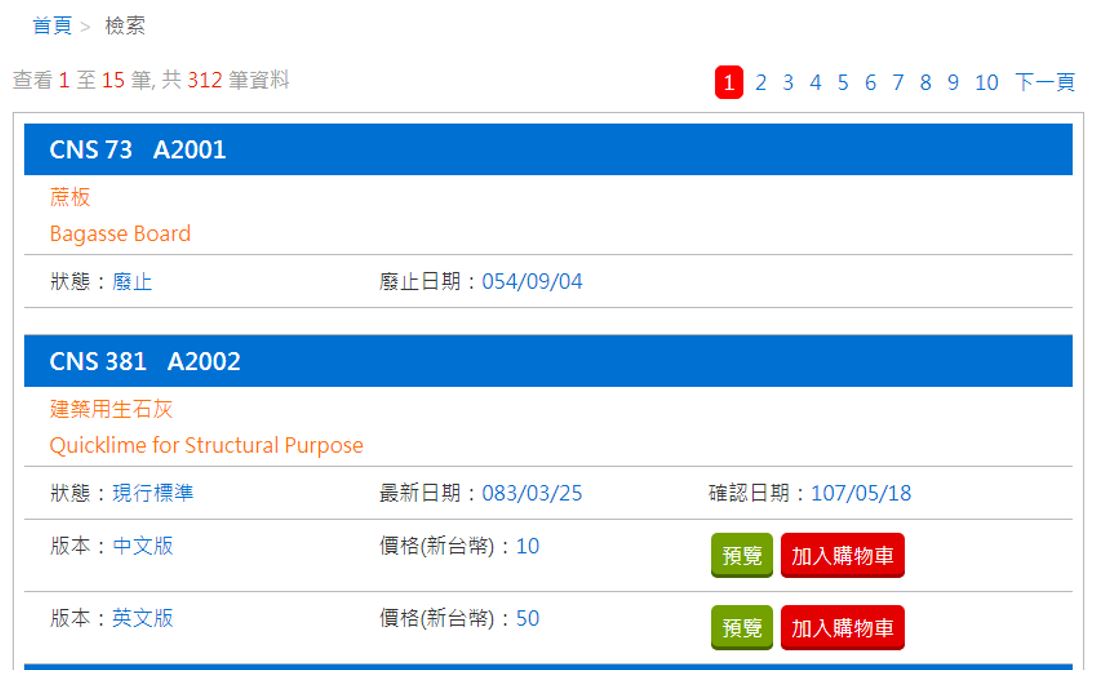Navigate to results page 7
The height and width of the screenshot is (683, 1098).
(898, 83)
